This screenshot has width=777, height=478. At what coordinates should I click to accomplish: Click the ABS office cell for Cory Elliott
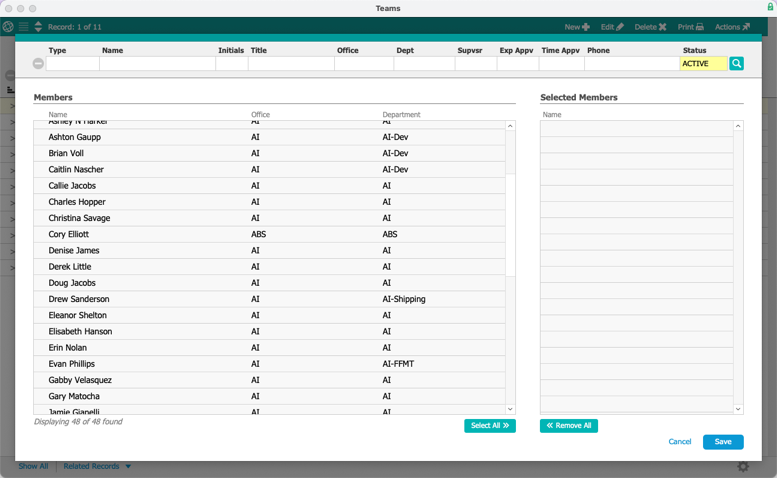(x=259, y=234)
